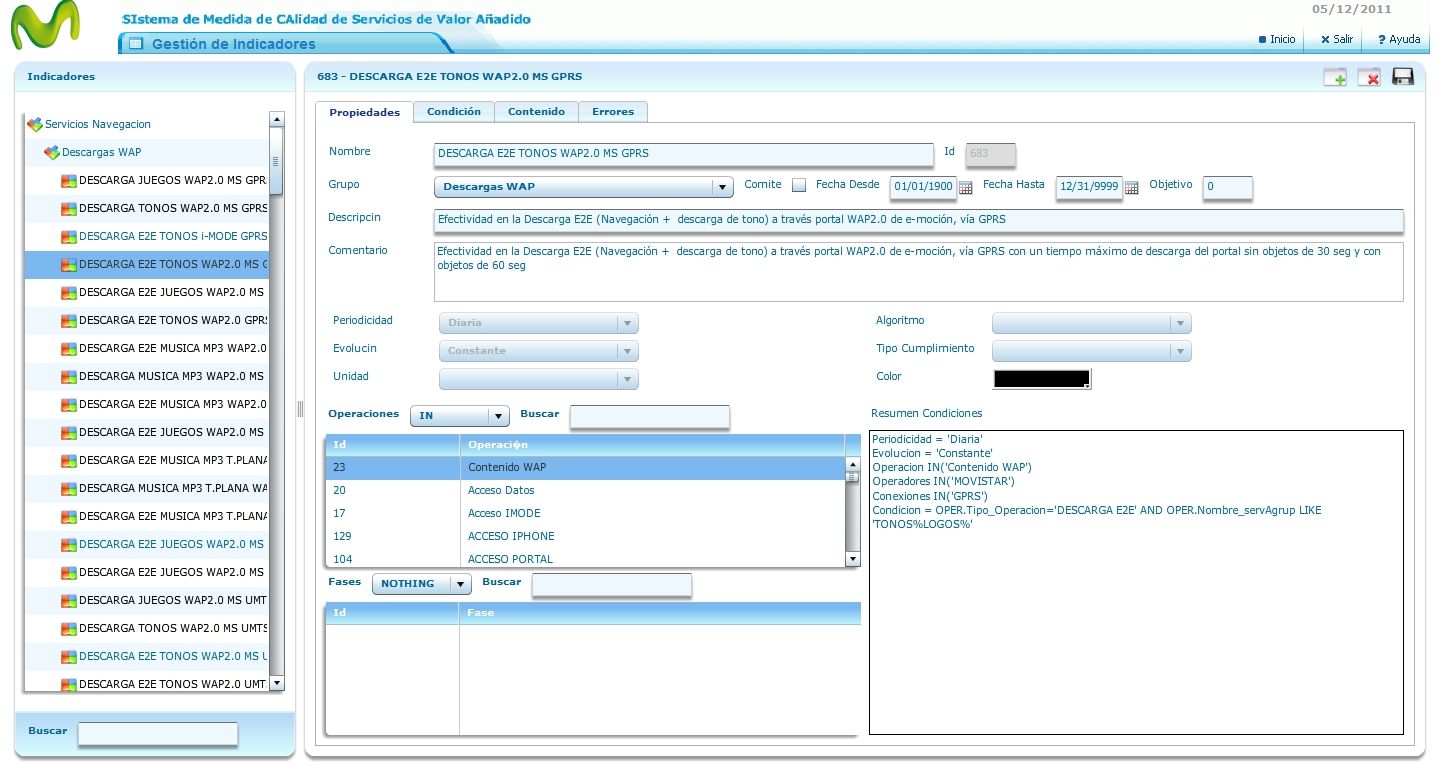The image size is (1440, 766).
Task: Click the operations table scrollbar down arrow
Action: click(x=853, y=559)
